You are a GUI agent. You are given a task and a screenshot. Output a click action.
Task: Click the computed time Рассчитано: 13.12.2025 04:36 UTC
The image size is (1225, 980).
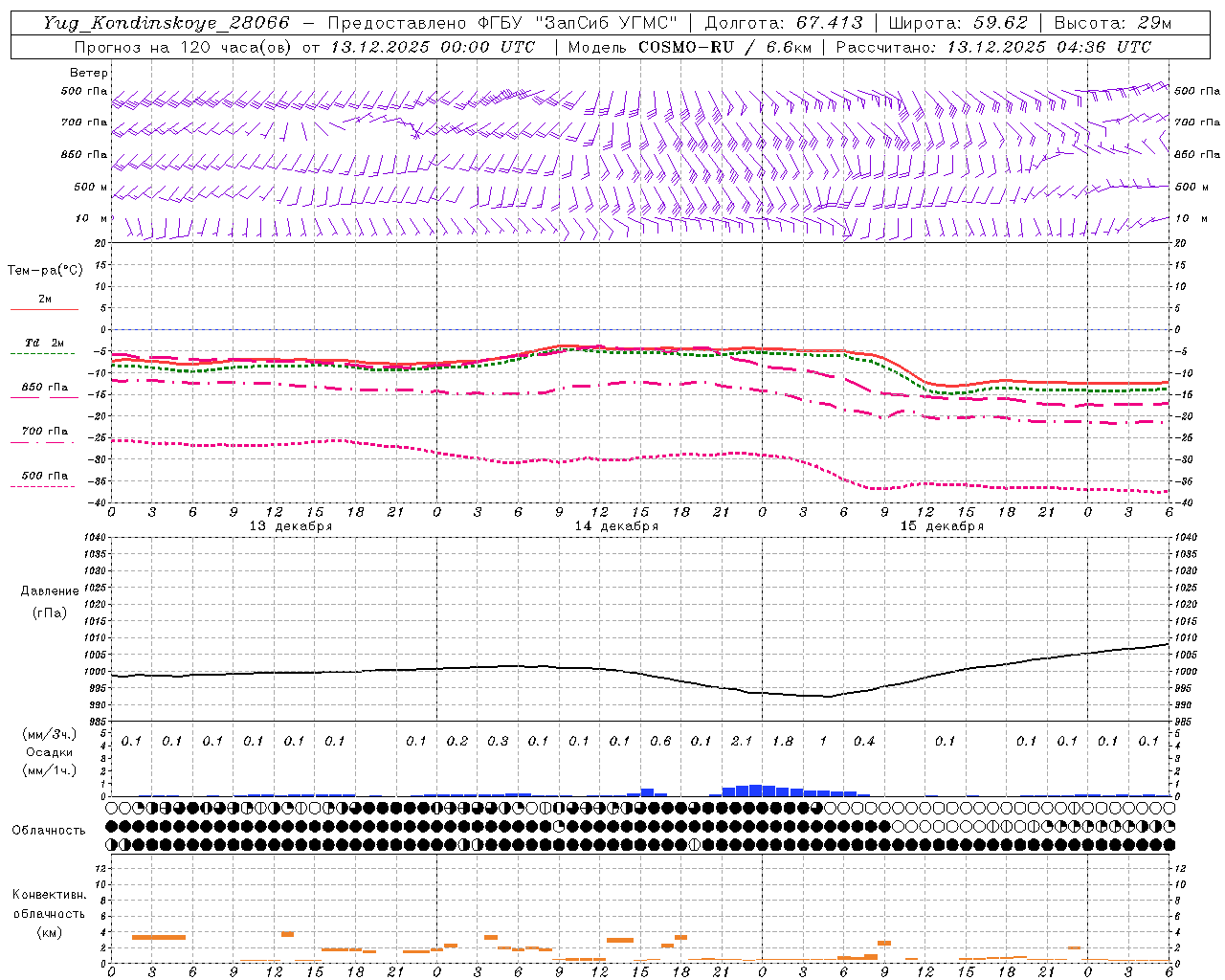pos(993,47)
